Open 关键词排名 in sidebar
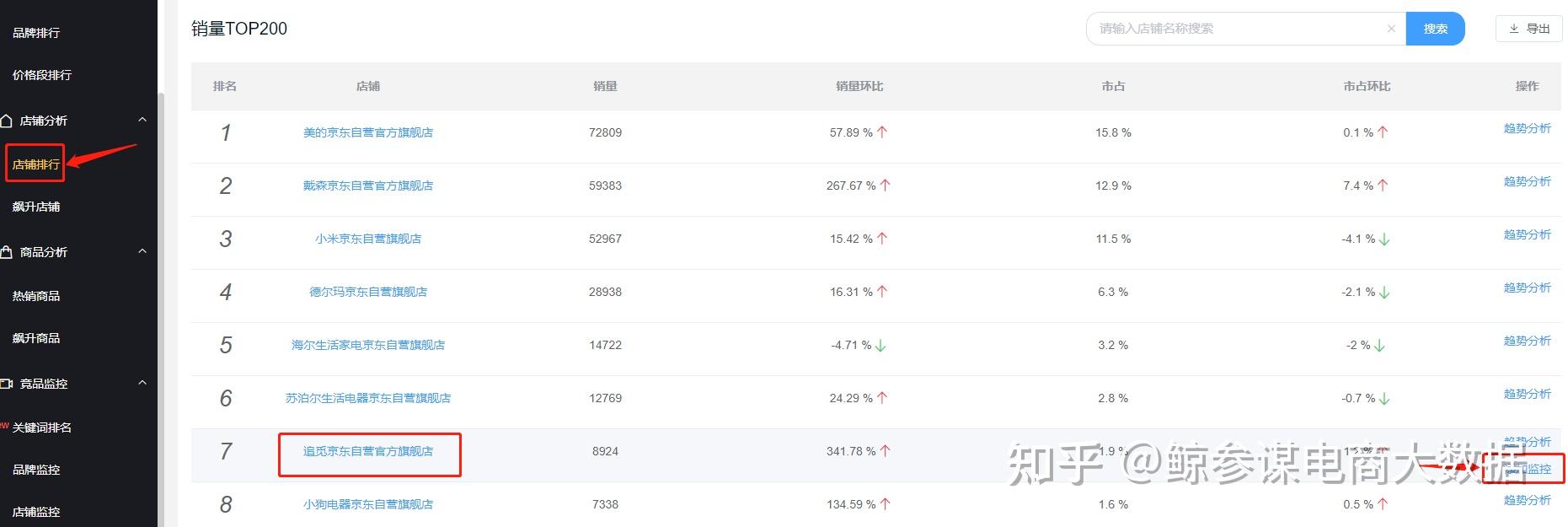The image size is (1568, 527). click(42, 428)
